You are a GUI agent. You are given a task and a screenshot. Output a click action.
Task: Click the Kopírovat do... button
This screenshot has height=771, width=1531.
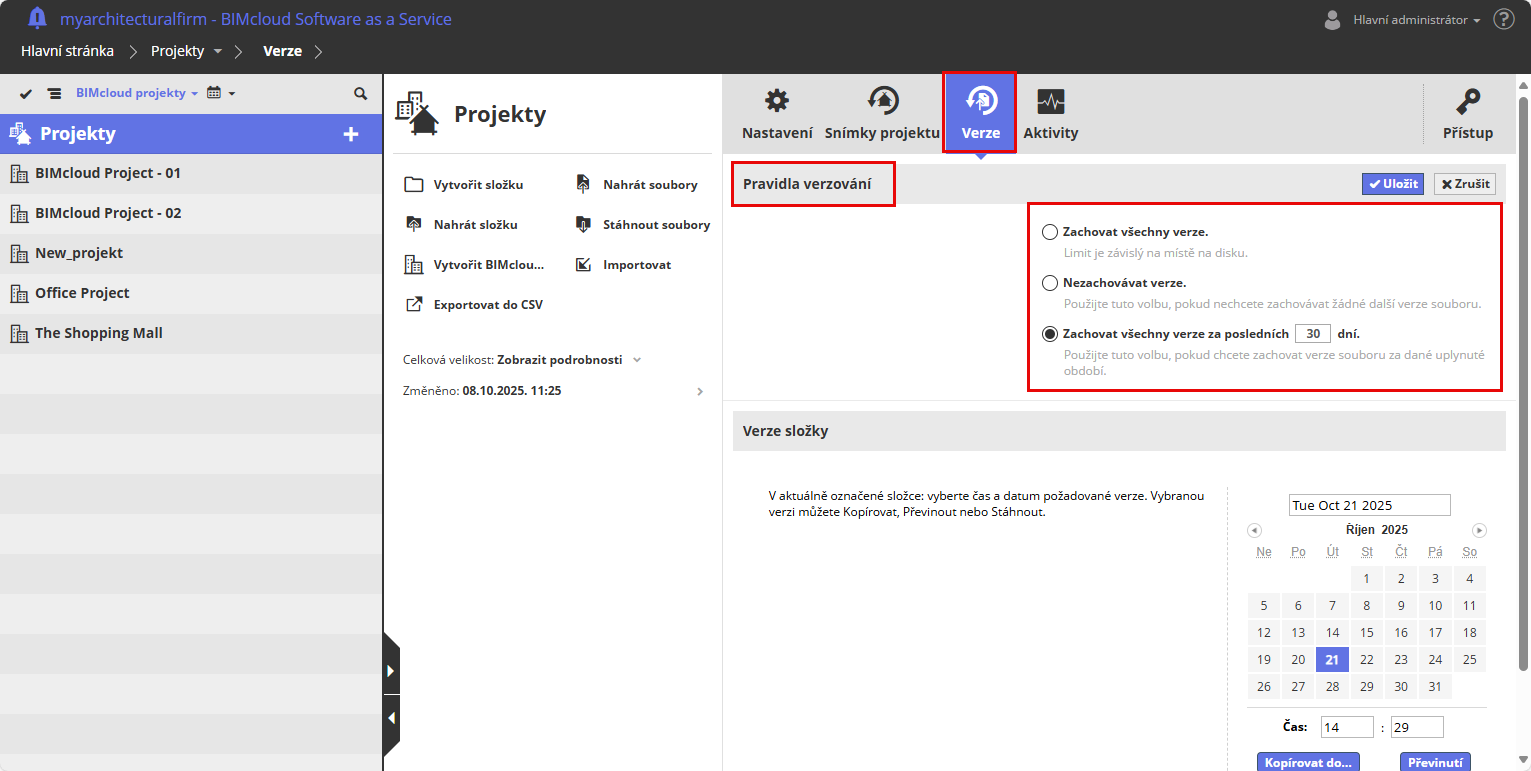[x=1309, y=762]
